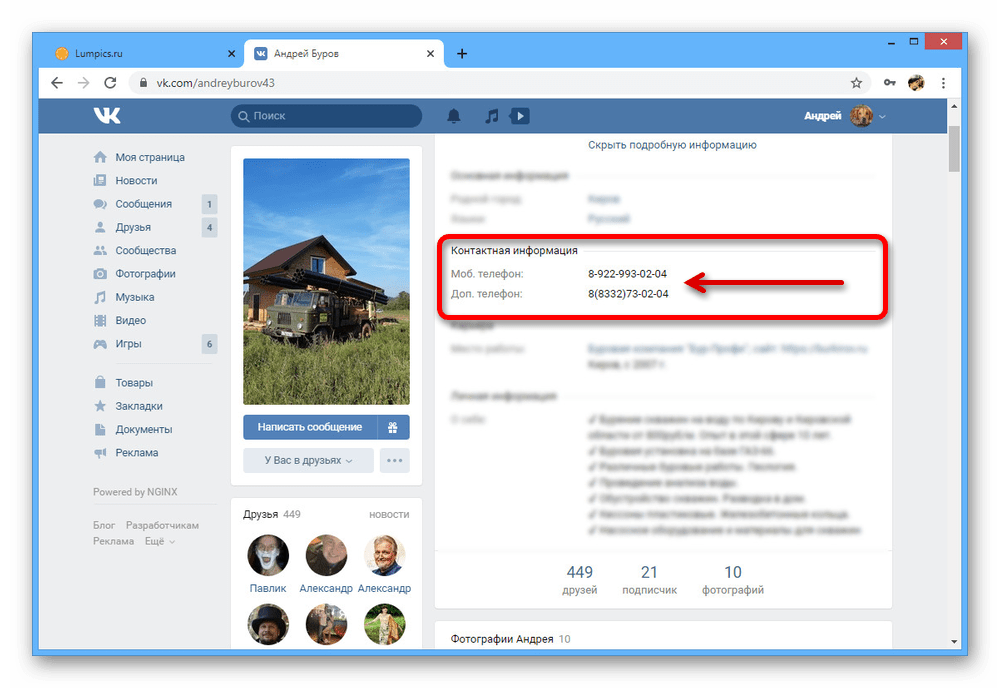Open the новости link in friends block
The image size is (1000, 688).
pyautogui.click(x=389, y=515)
